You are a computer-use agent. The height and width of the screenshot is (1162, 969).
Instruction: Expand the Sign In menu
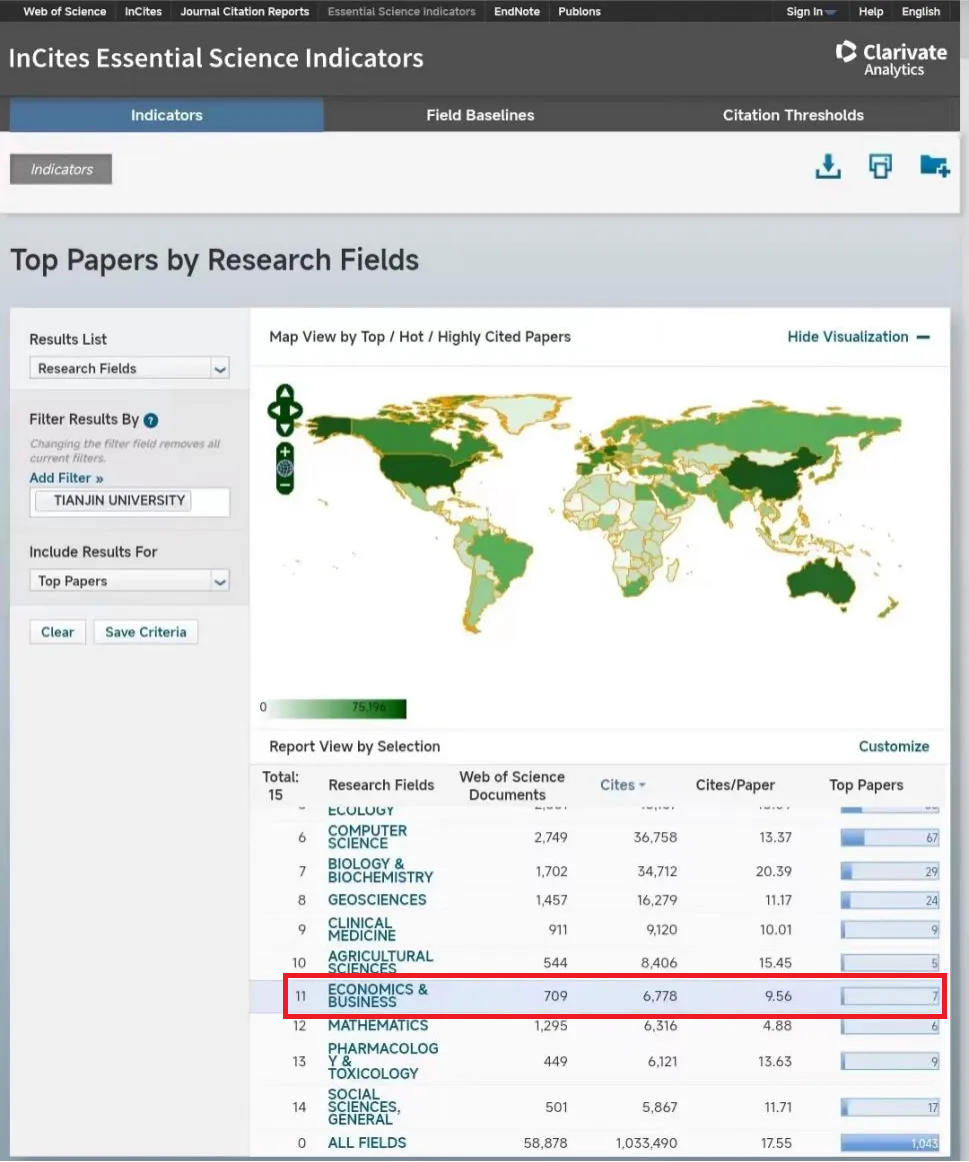pos(810,12)
